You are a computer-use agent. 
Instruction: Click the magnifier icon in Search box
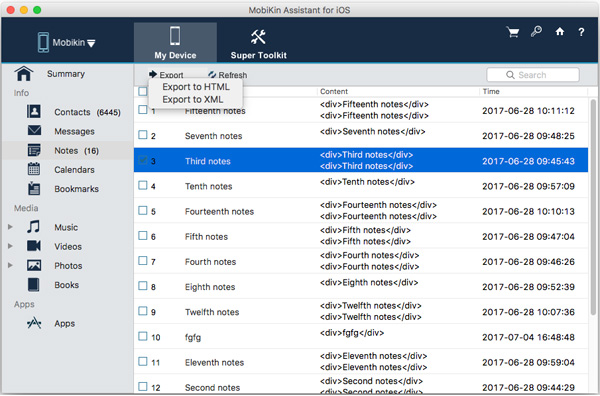[x=510, y=75]
